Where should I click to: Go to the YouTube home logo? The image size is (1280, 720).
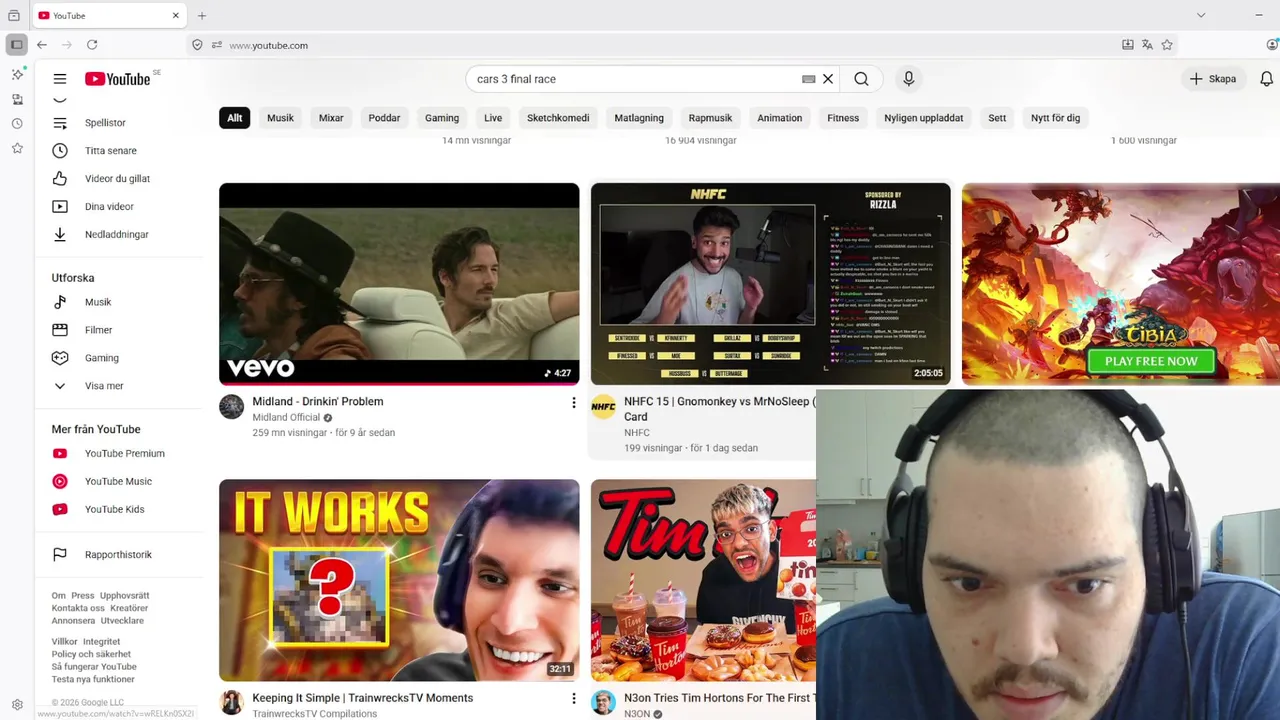[x=117, y=79]
